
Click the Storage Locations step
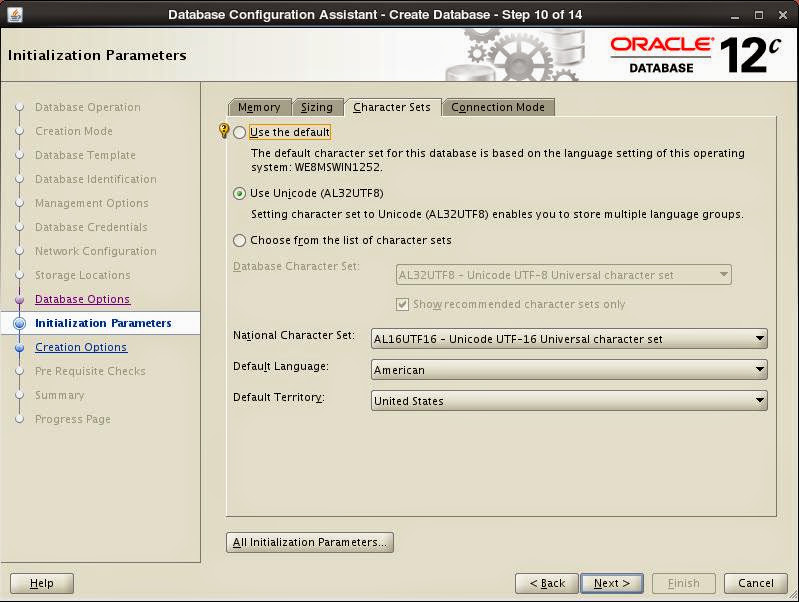pos(83,275)
